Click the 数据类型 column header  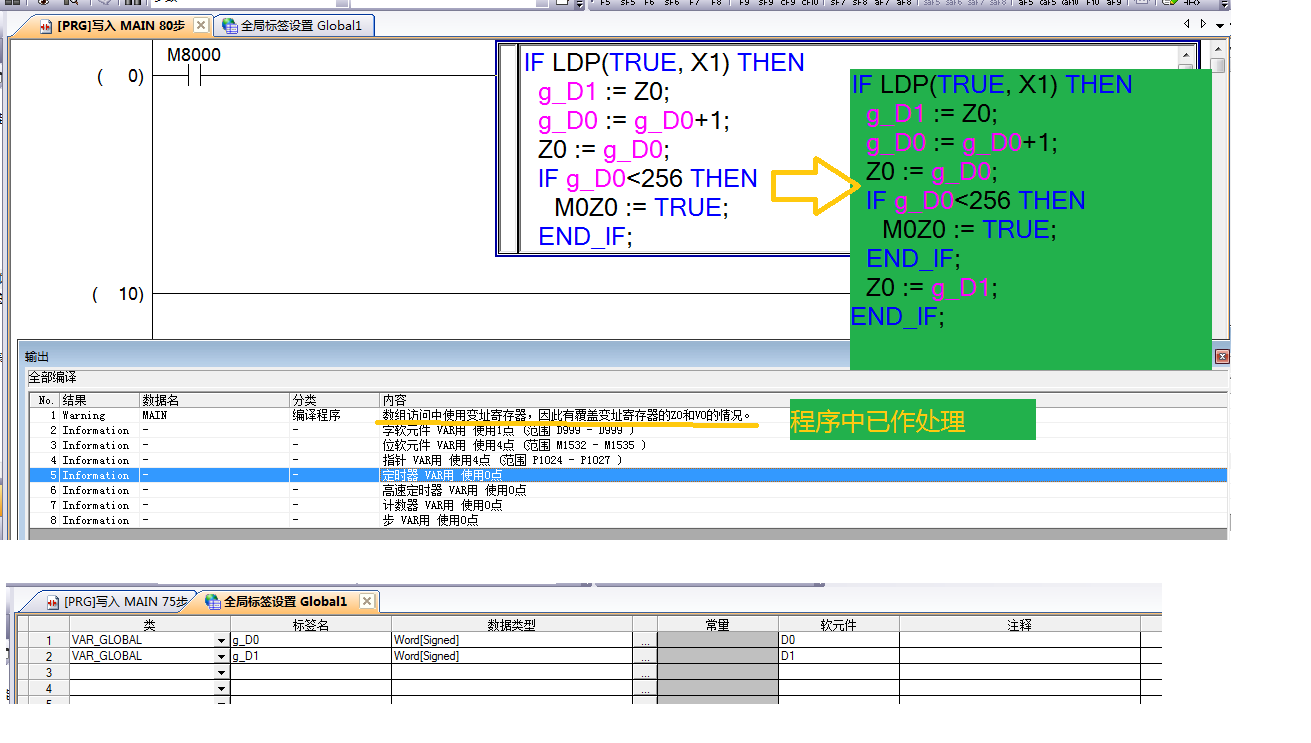(511, 624)
